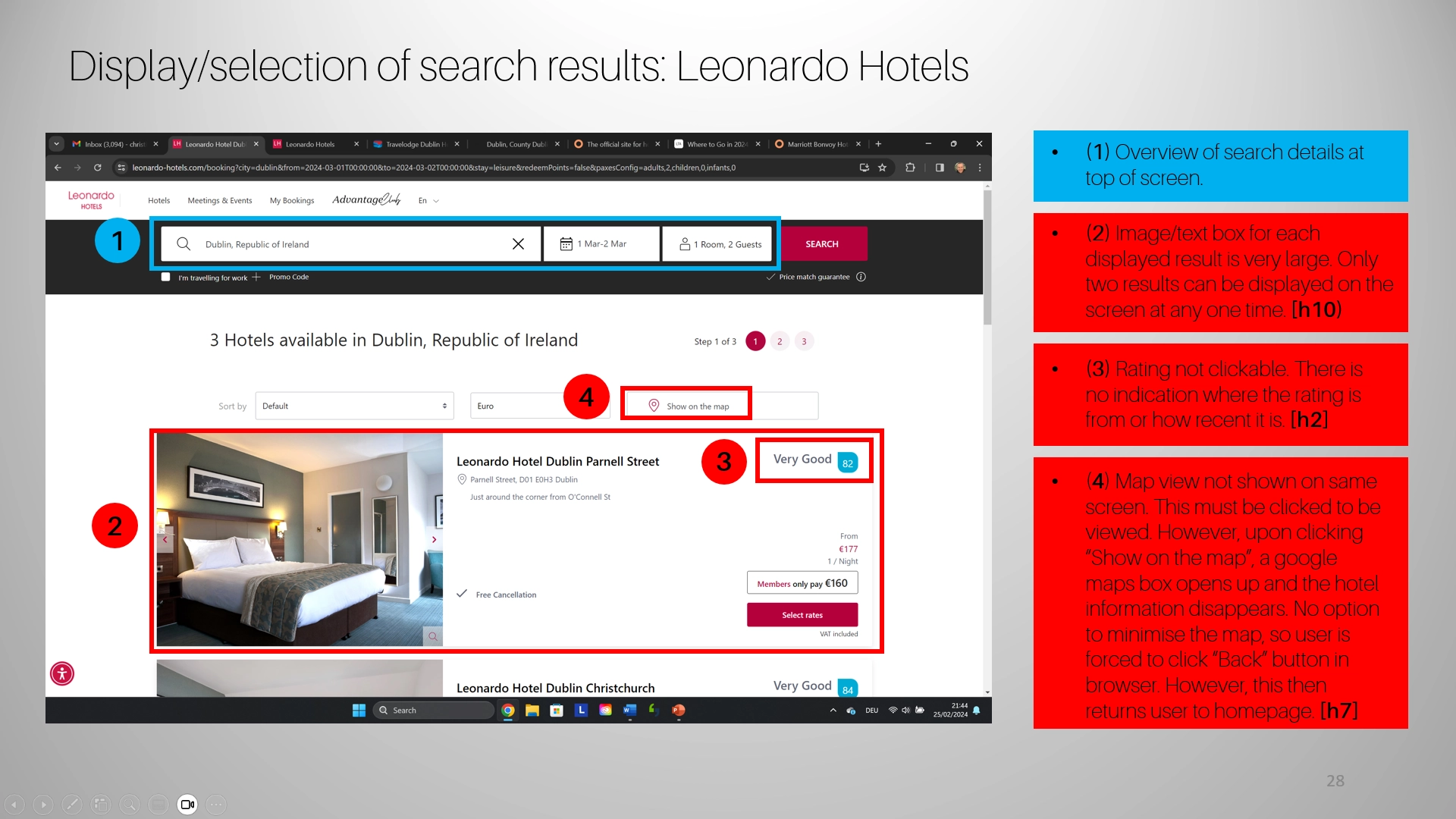Open the see all slides view
This screenshot has height=819, width=1456.
pos(101,805)
